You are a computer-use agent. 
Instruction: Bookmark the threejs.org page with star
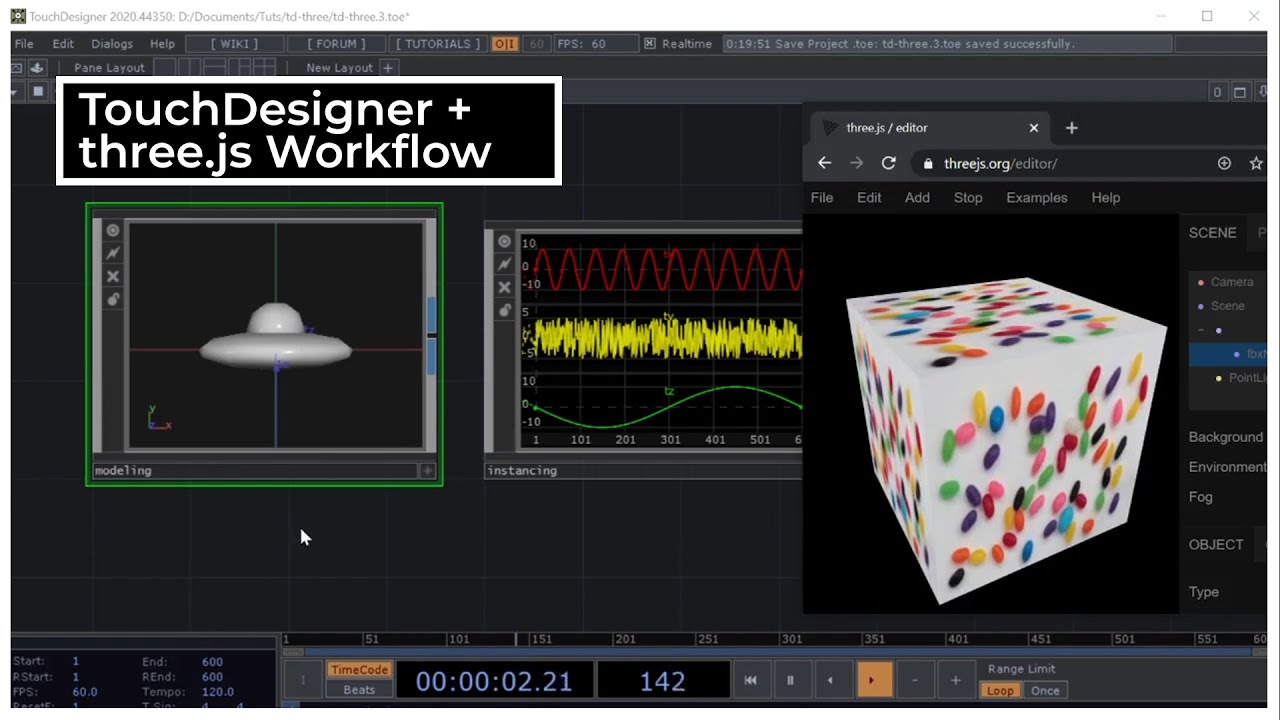[1256, 163]
